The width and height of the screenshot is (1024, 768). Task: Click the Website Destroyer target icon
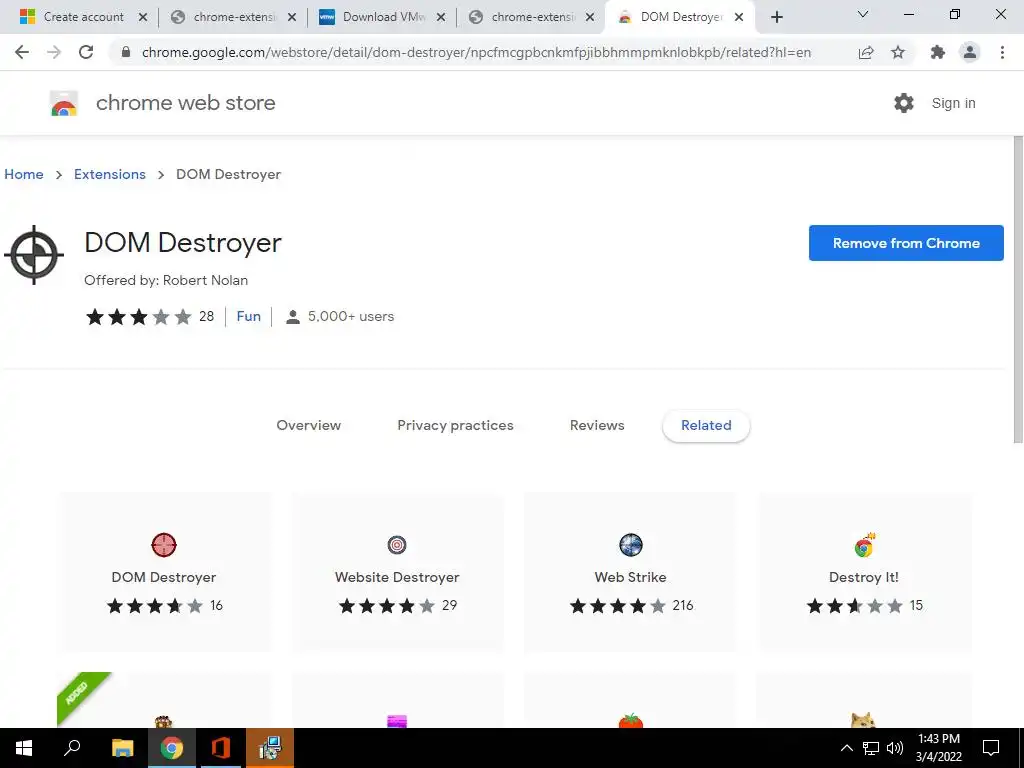click(x=397, y=545)
